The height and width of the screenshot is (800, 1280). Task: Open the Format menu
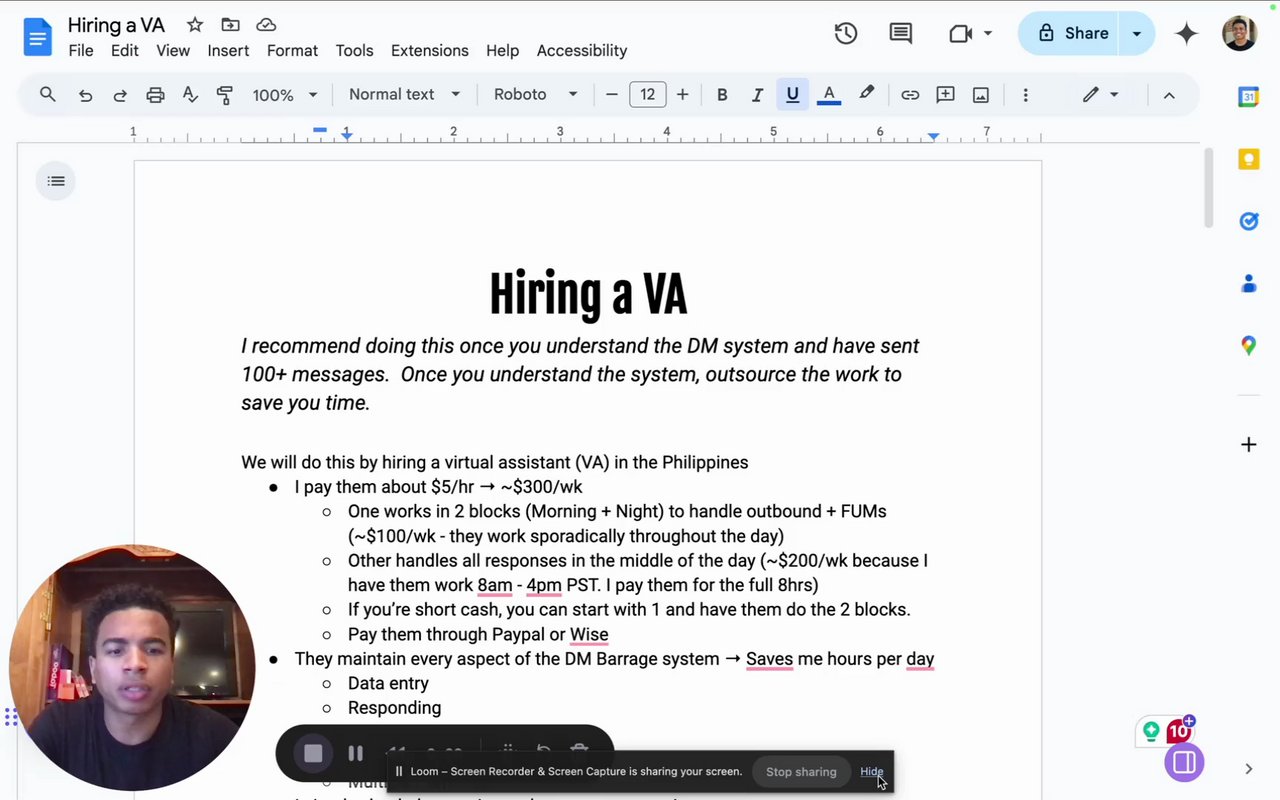pyautogui.click(x=292, y=51)
